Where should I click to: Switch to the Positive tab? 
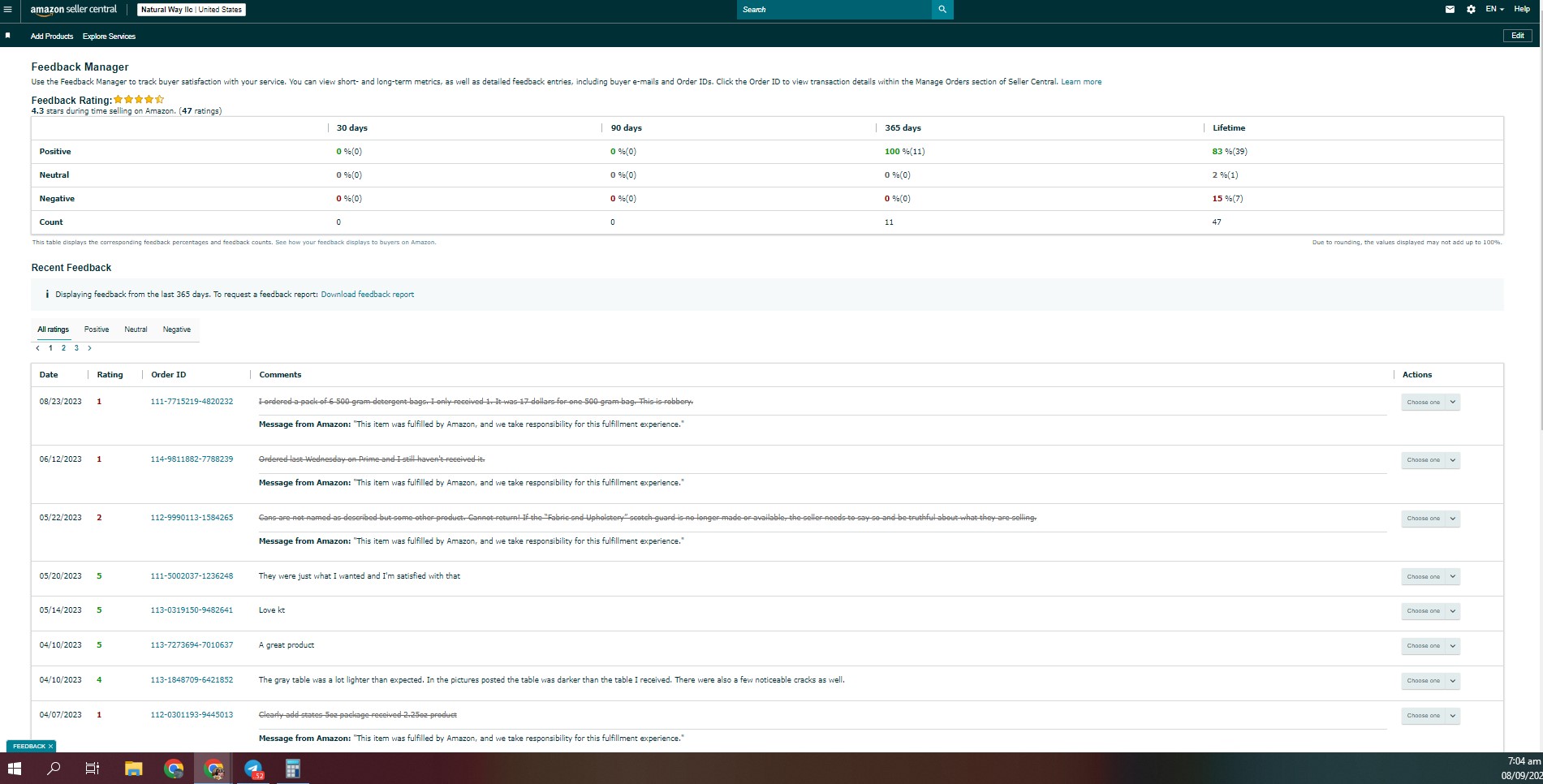[97, 330]
